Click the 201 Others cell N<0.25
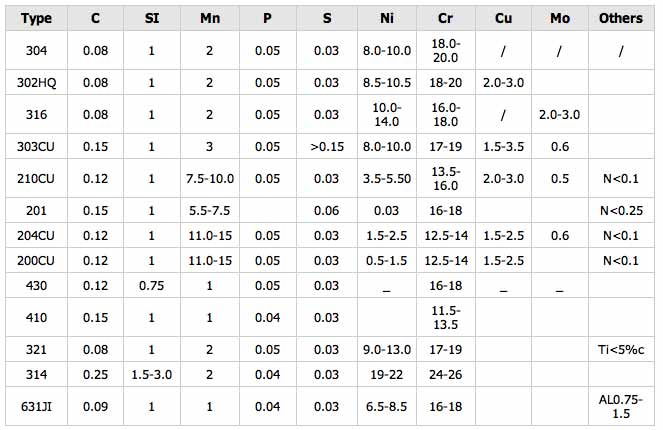This screenshot has width=663, height=430. (x=621, y=211)
